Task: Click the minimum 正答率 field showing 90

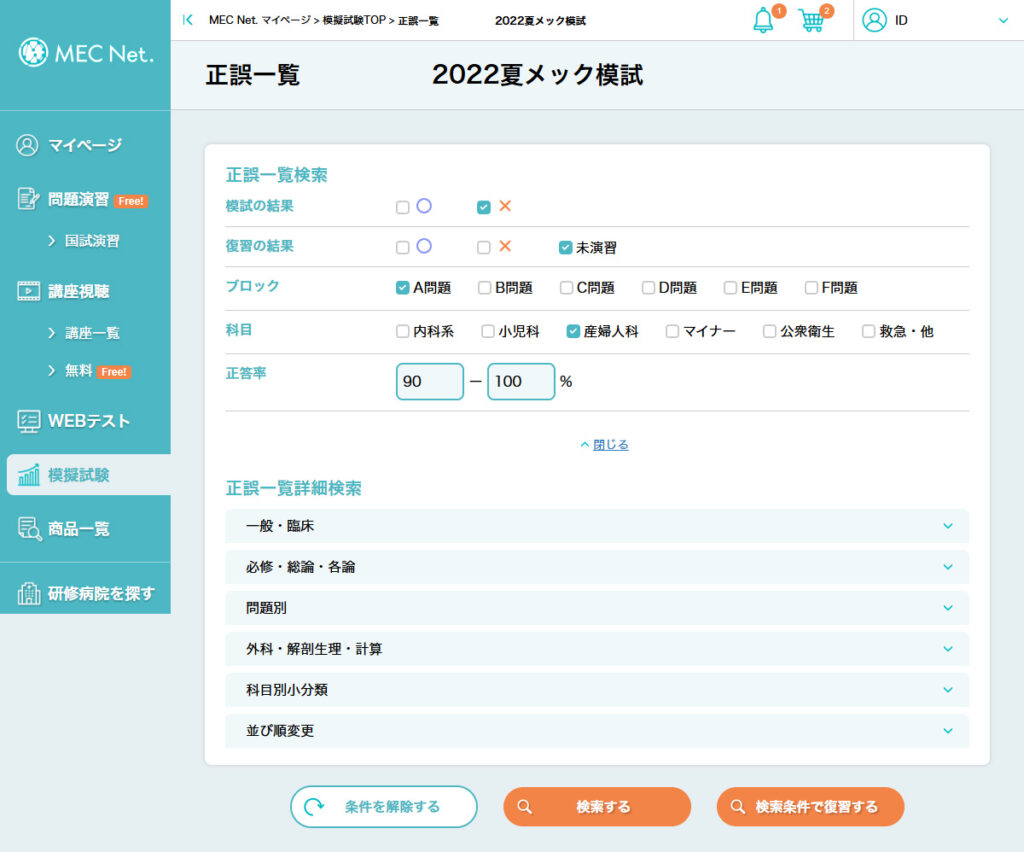Action: (430, 381)
